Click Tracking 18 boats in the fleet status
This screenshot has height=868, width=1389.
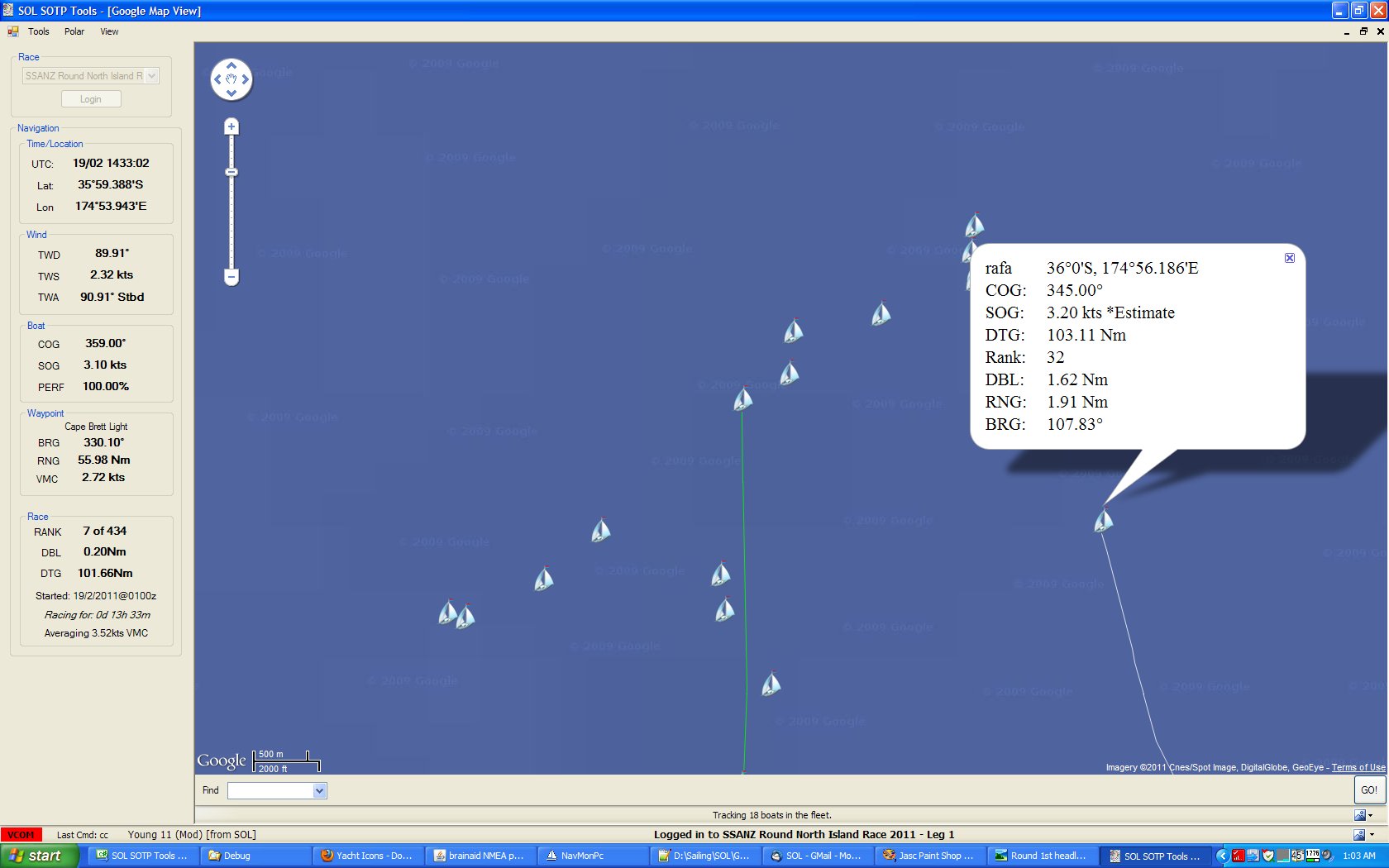pos(772,815)
